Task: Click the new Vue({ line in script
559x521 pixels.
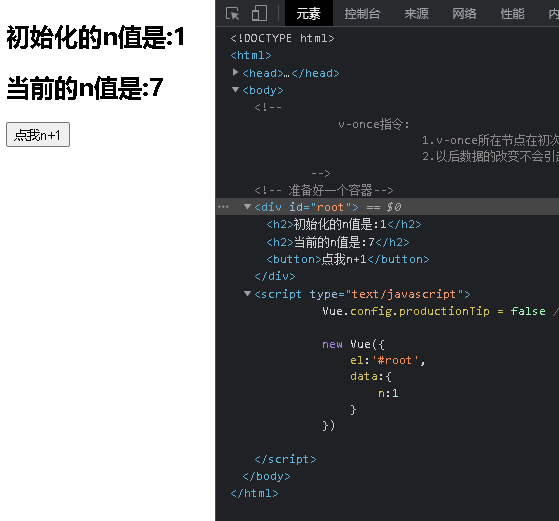Action: pos(353,344)
